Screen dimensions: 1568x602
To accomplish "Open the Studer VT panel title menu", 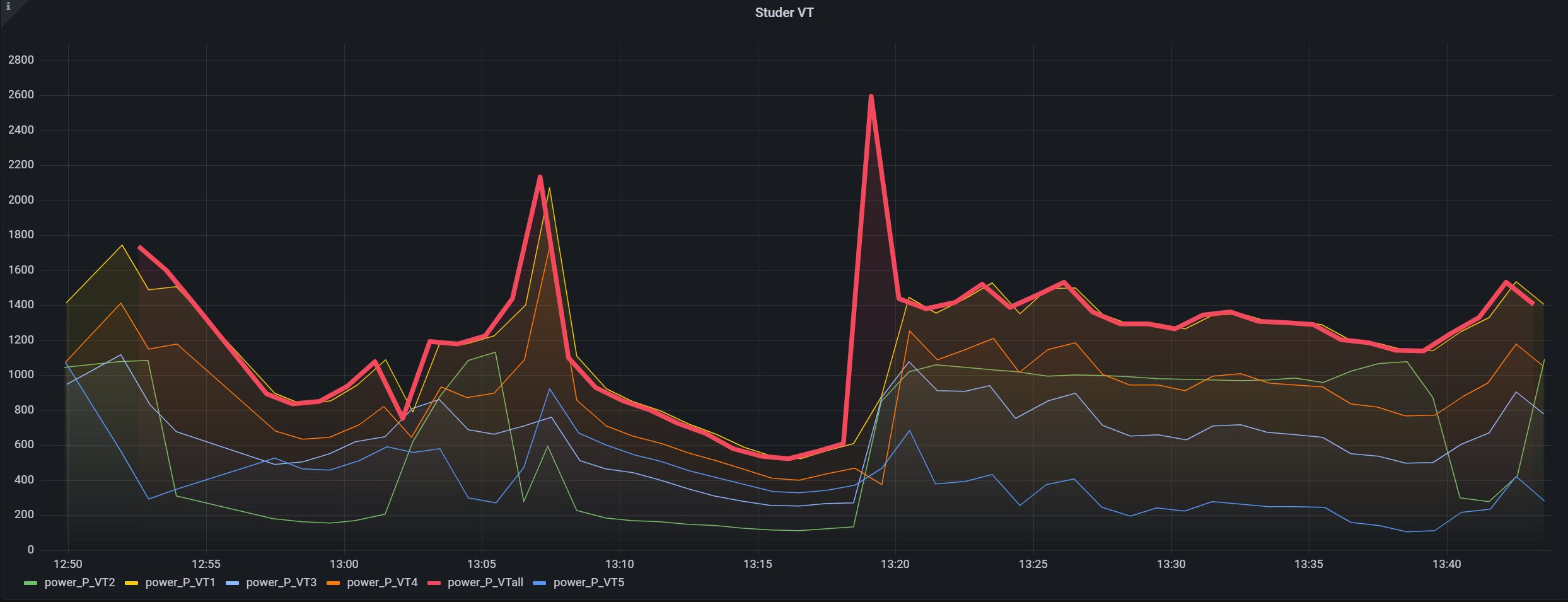I will [x=784, y=13].
